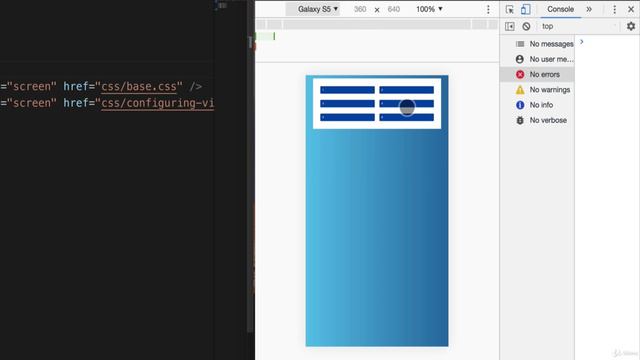Select the No warnings filter

[537, 89]
